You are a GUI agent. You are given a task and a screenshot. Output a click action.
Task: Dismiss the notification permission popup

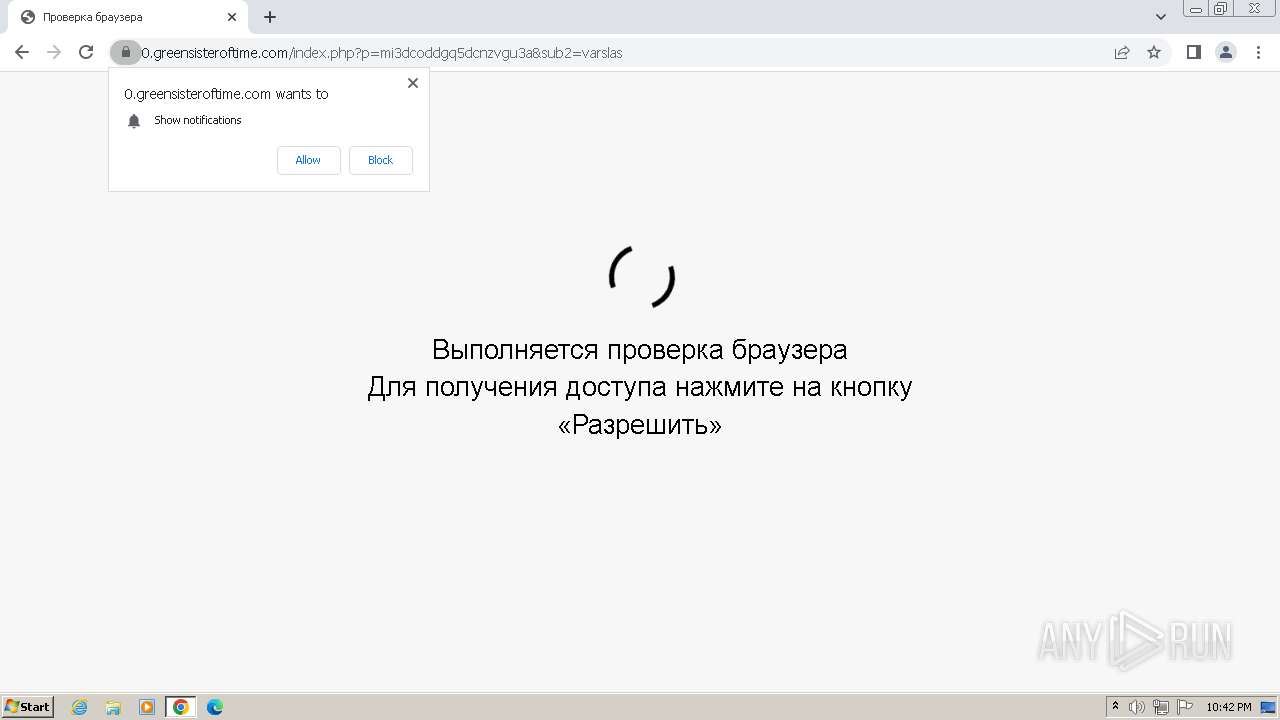(413, 83)
